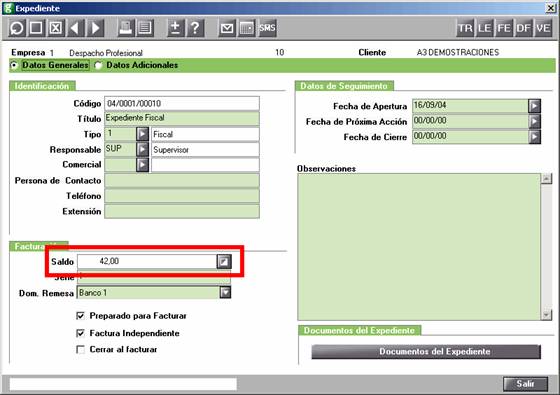This screenshot has width=560, height=395.
Task: Click the Fecha de Apertura field 16/09/04
Action: (x=470, y=106)
